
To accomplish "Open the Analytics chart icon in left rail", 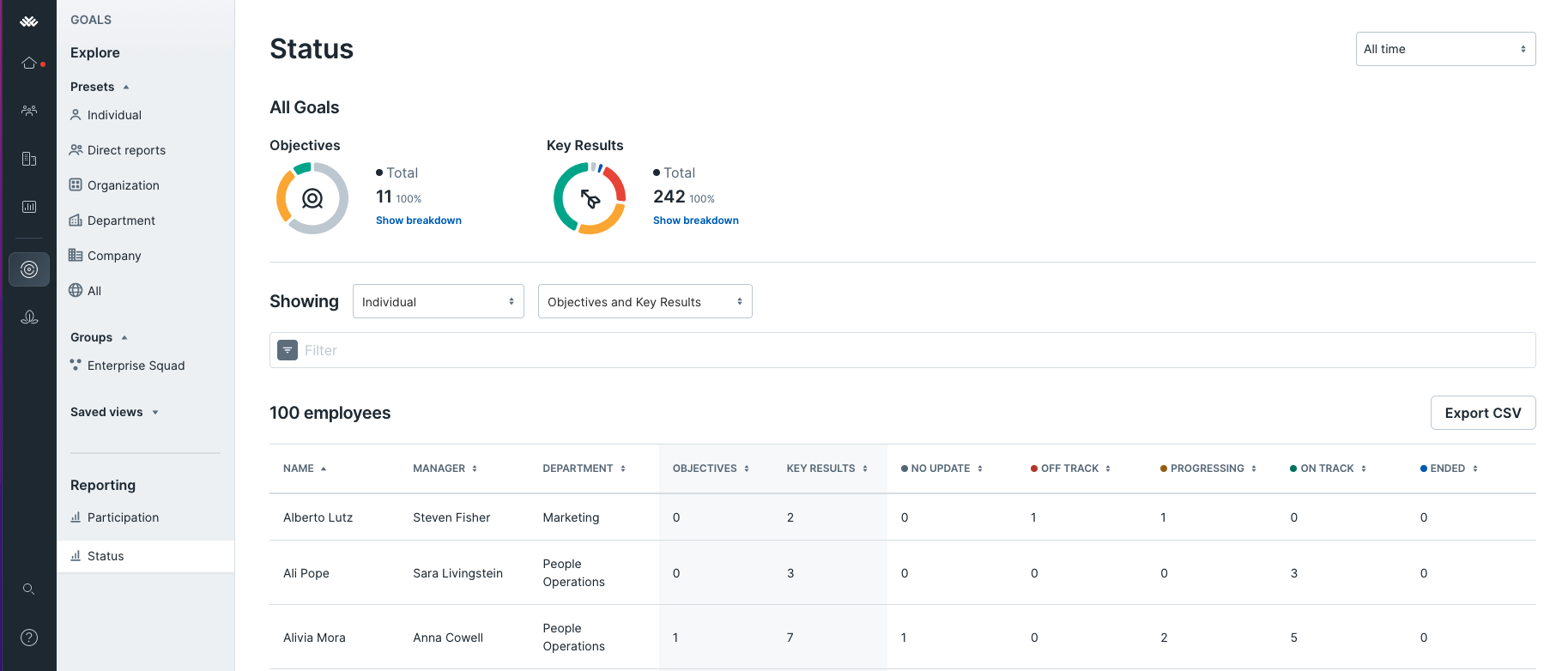I will pyautogui.click(x=29, y=207).
